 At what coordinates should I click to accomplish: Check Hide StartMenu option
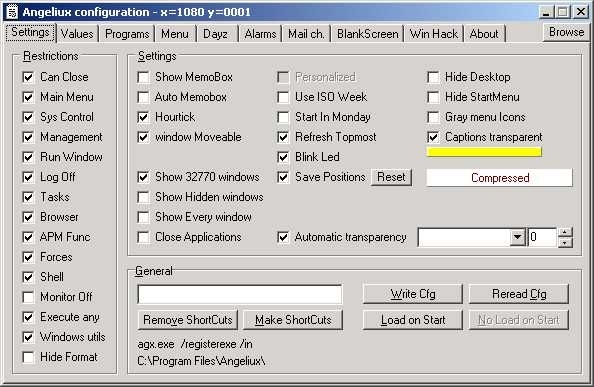(x=433, y=97)
